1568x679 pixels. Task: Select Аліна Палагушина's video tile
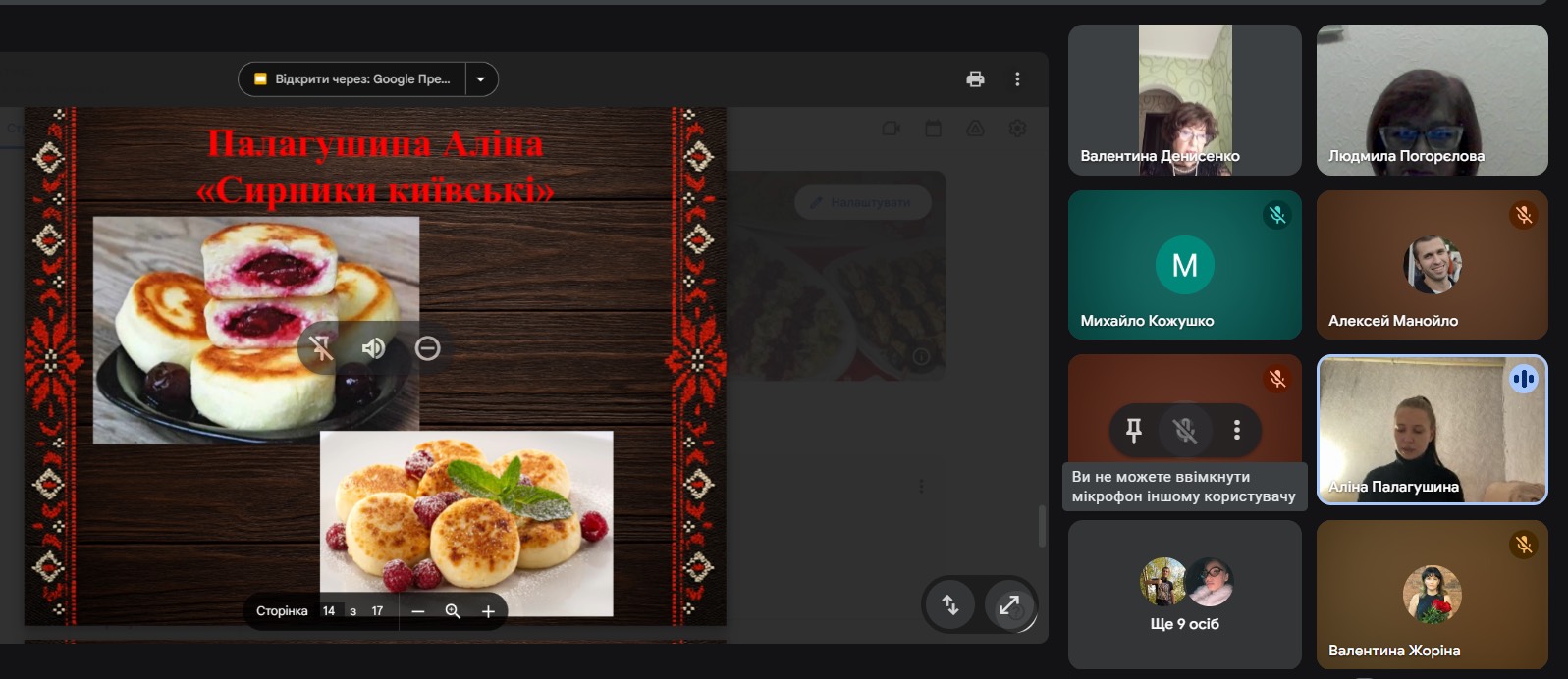pyautogui.click(x=1432, y=430)
